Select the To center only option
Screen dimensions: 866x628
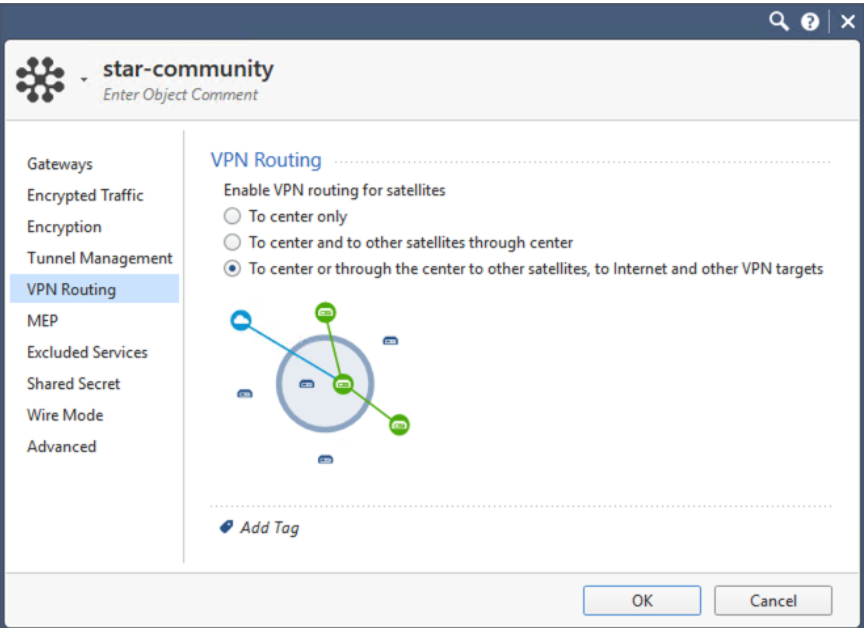click(232, 215)
